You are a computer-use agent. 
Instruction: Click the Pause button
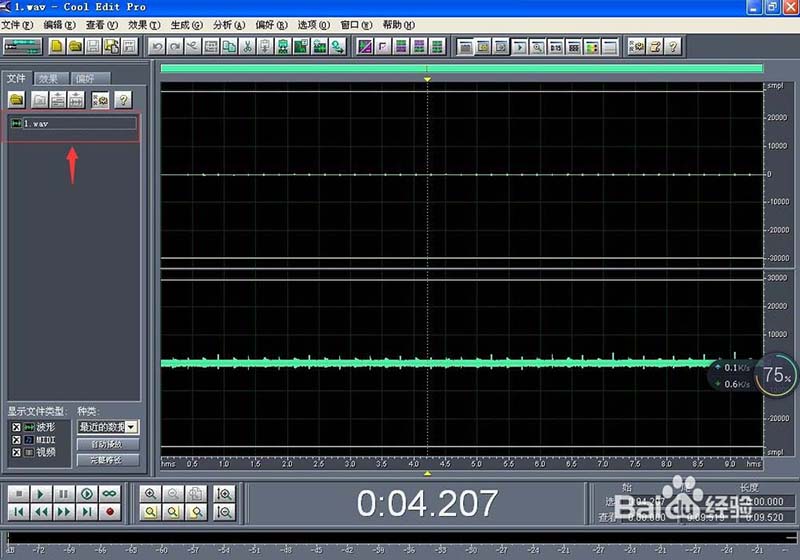(64, 494)
